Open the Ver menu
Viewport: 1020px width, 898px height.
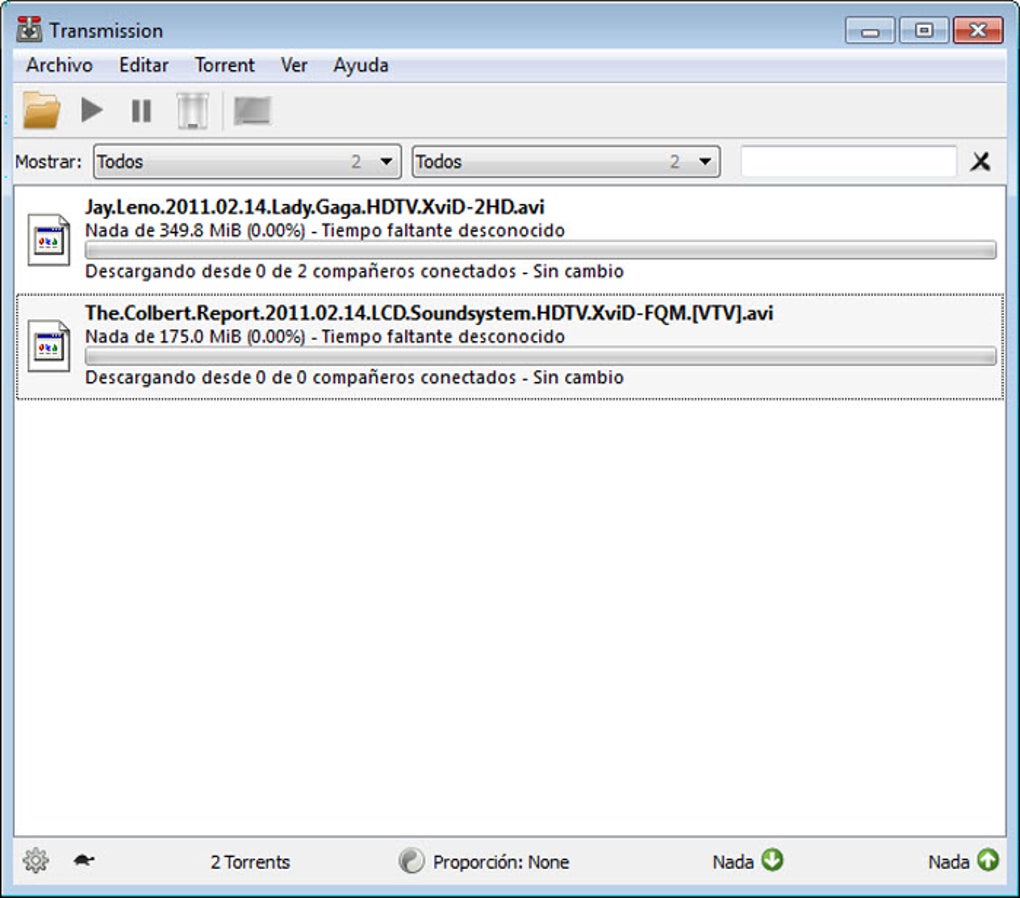294,65
